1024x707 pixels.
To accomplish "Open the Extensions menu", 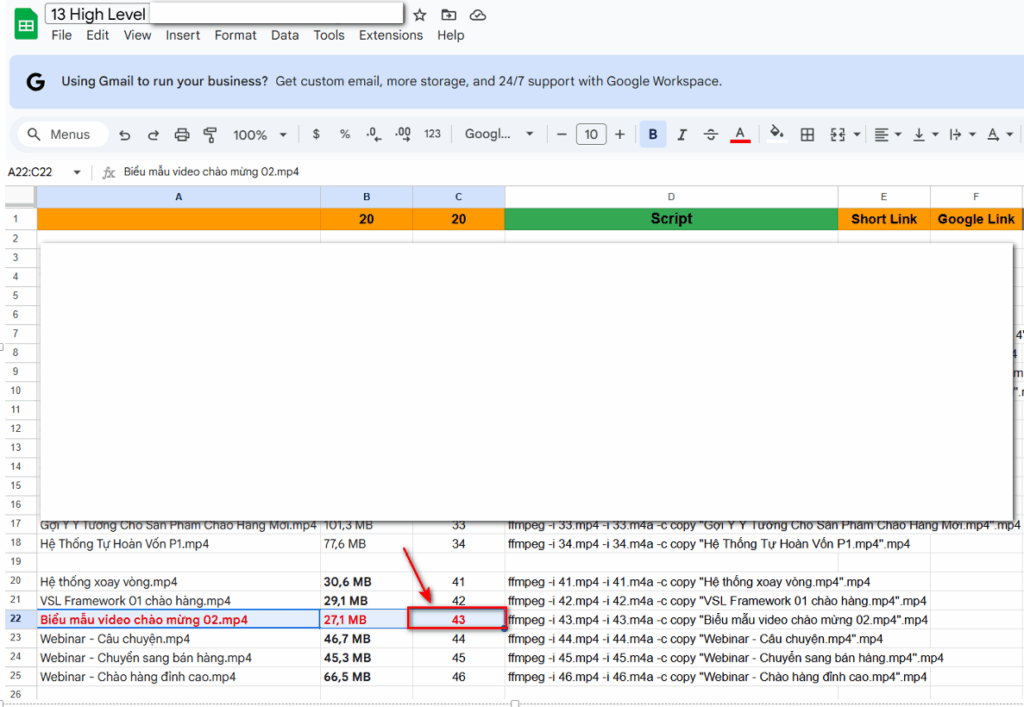I will tap(391, 35).
